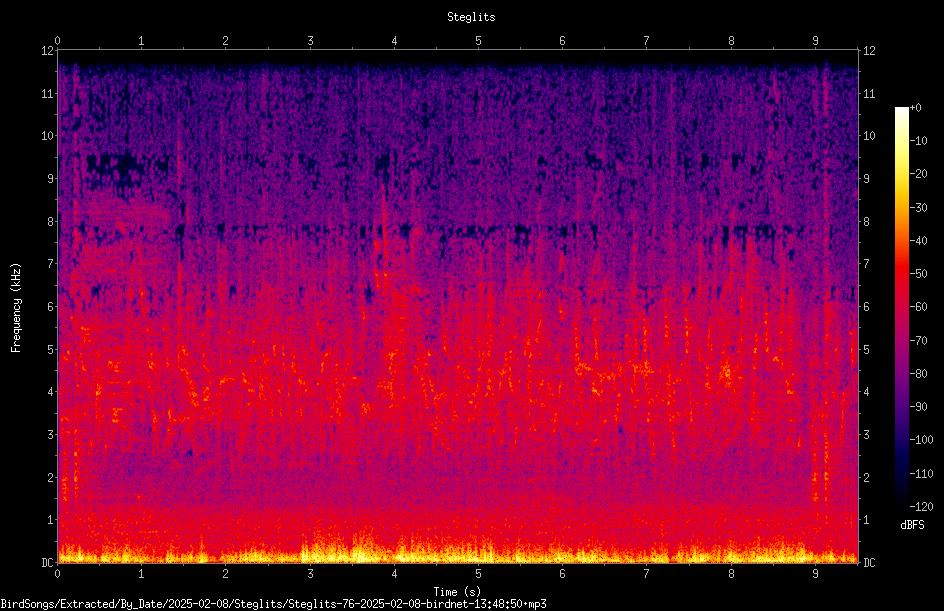The image size is (944, 611).
Task: Select the 7 second tick on bottom axis
Action: 647,574
